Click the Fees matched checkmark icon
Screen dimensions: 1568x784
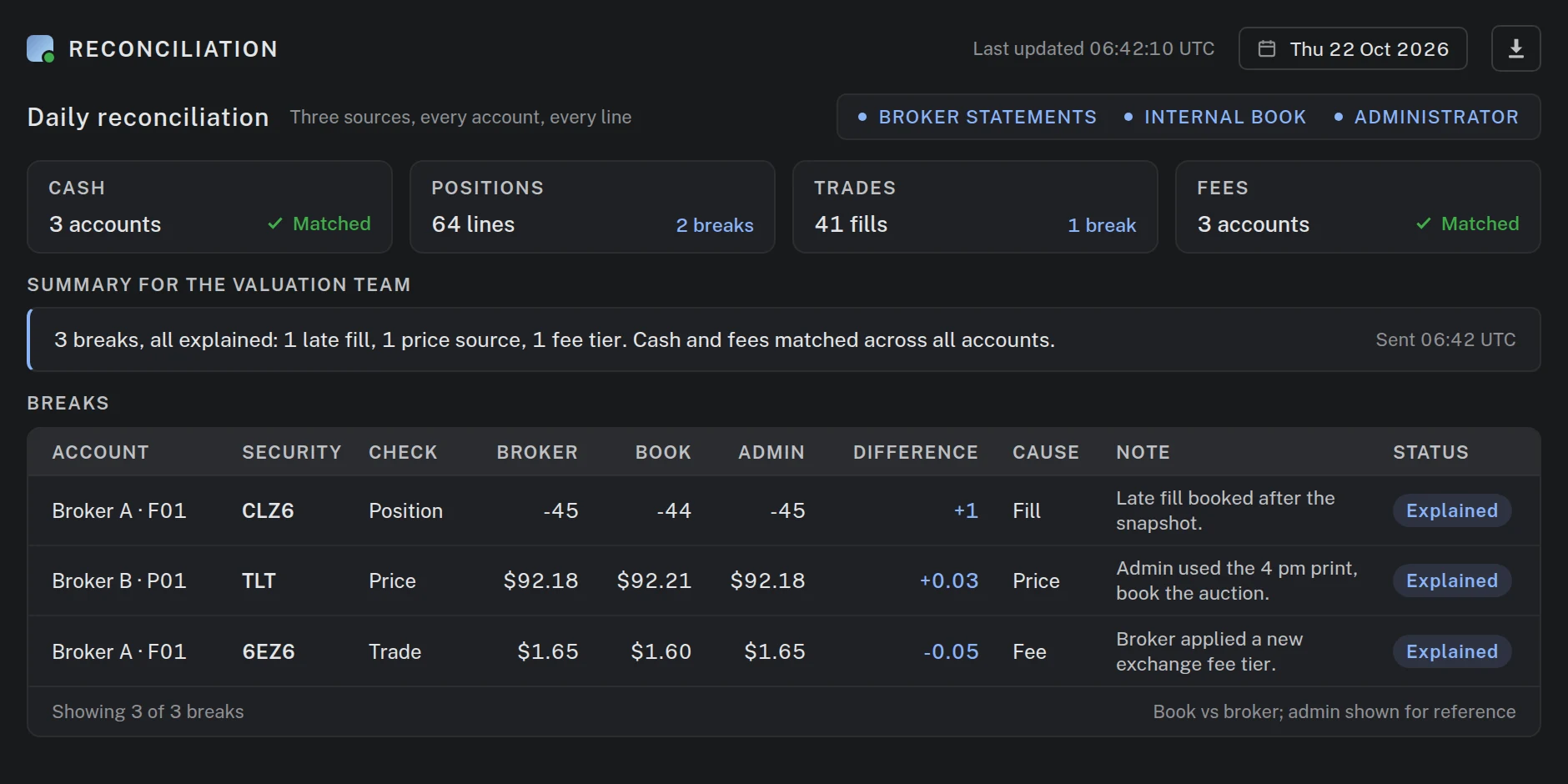tap(1424, 224)
